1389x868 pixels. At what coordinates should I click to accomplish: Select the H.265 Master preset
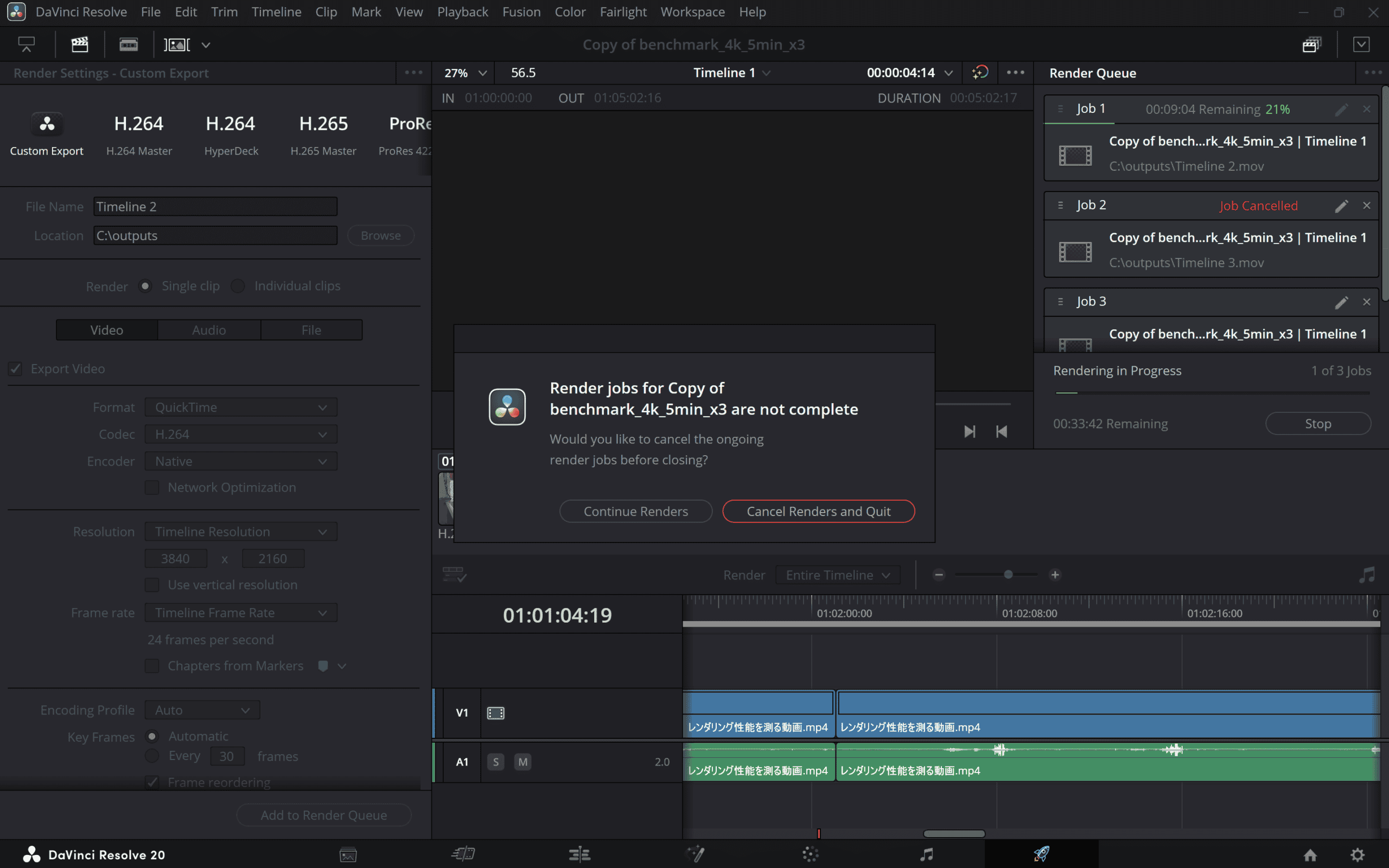coord(323,135)
